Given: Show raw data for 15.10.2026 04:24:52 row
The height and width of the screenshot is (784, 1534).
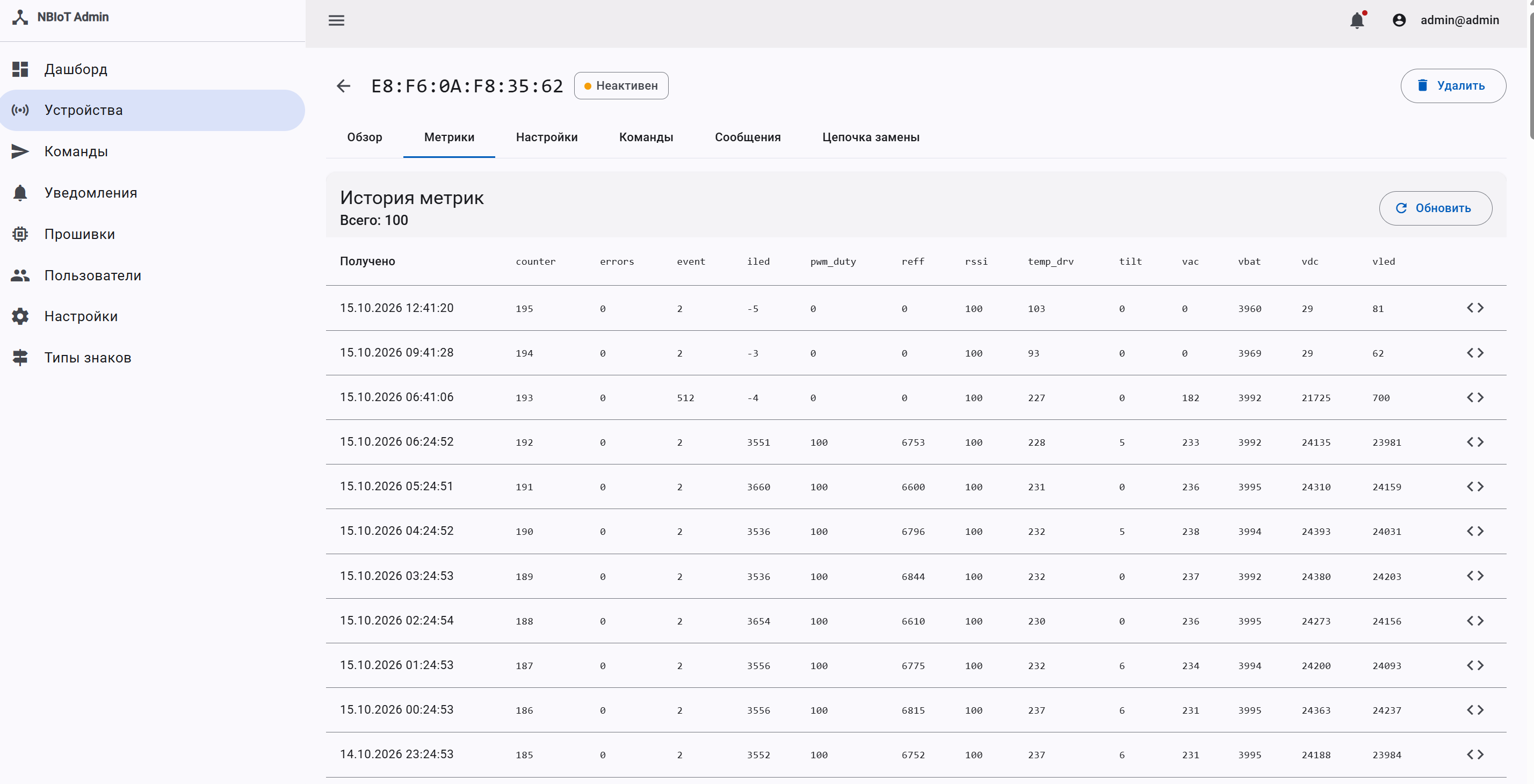Looking at the screenshot, I should click(x=1475, y=531).
